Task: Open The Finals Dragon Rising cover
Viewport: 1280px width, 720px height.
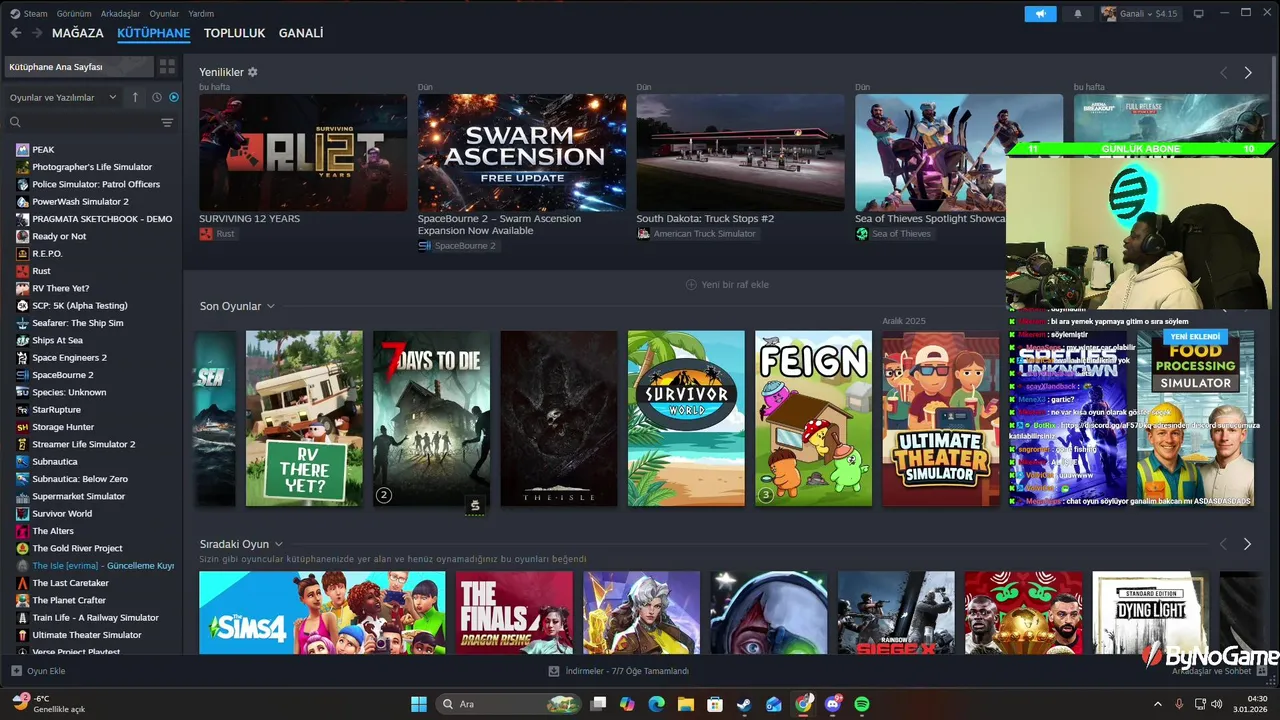Action: point(514,613)
